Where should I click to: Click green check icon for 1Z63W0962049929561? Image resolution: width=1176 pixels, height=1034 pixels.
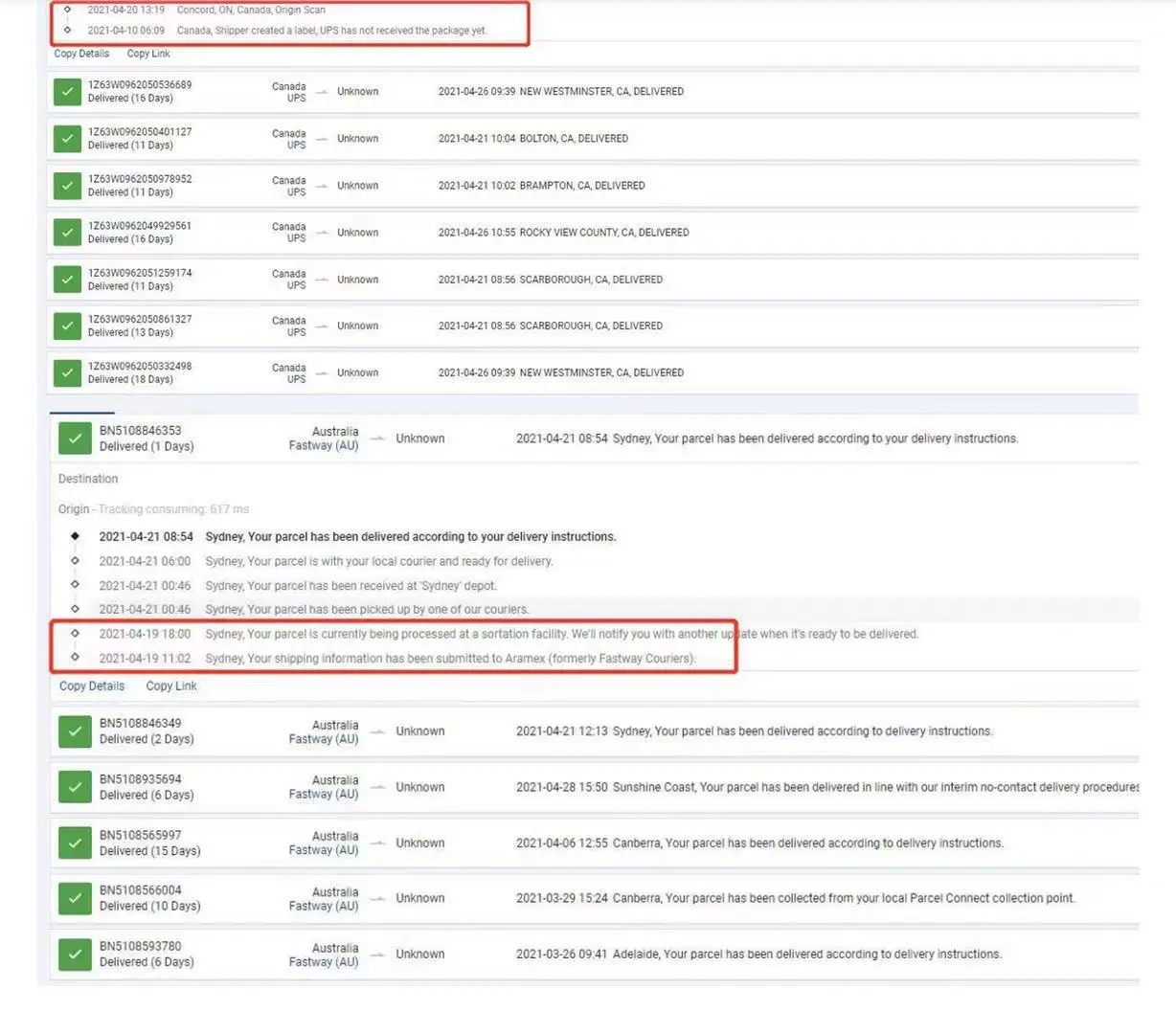click(x=67, y=233)
